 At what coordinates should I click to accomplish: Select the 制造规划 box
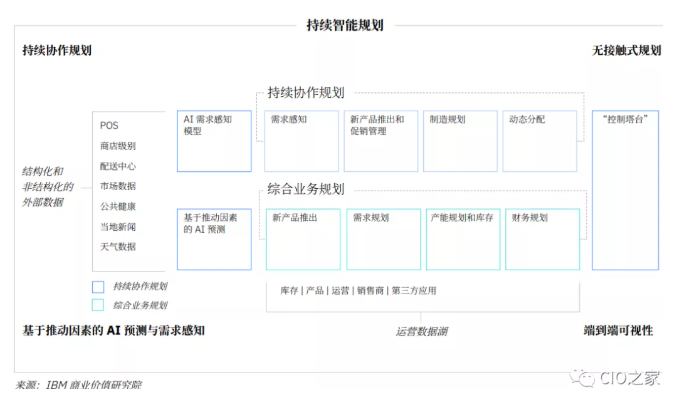[460, 141]
